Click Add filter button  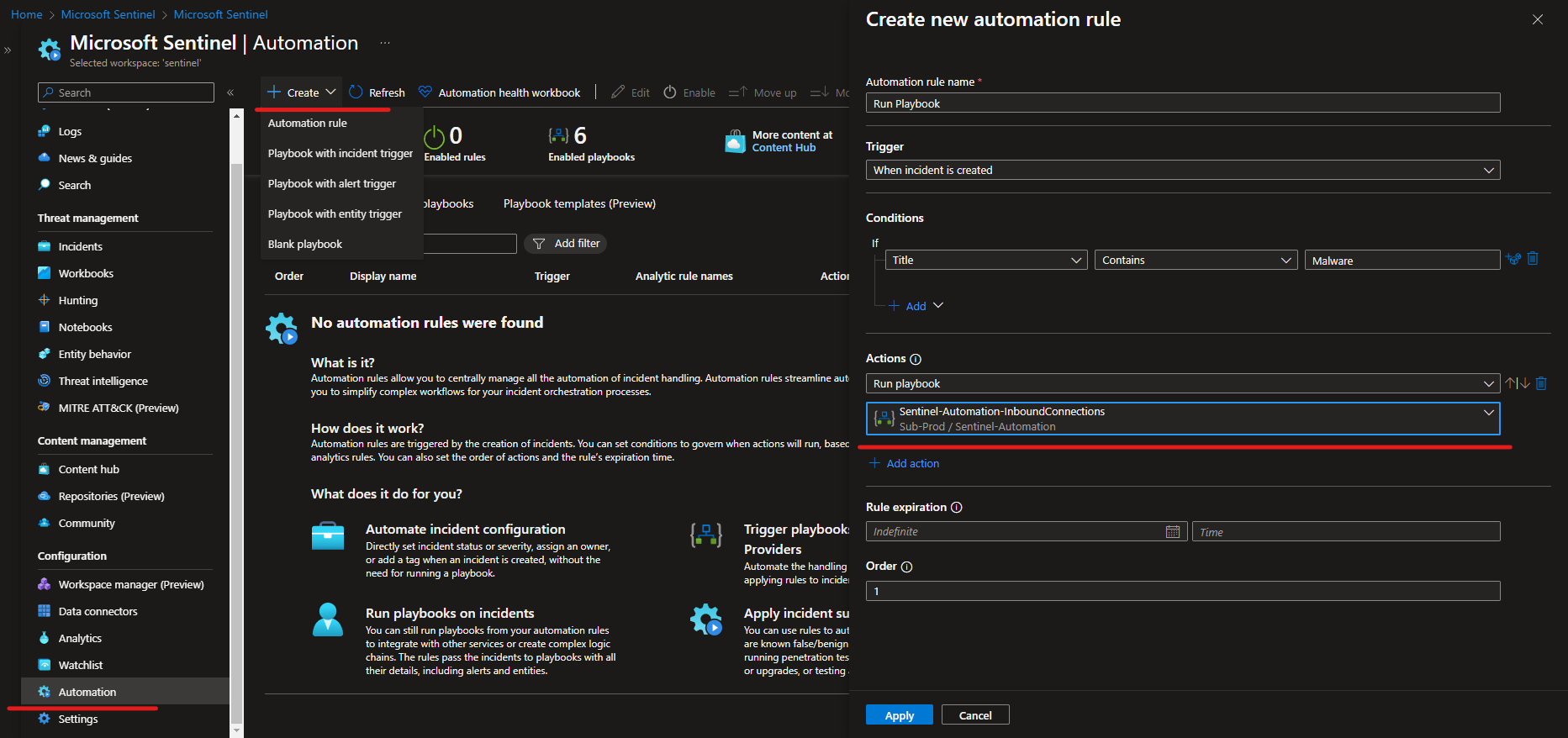point(566,243)
